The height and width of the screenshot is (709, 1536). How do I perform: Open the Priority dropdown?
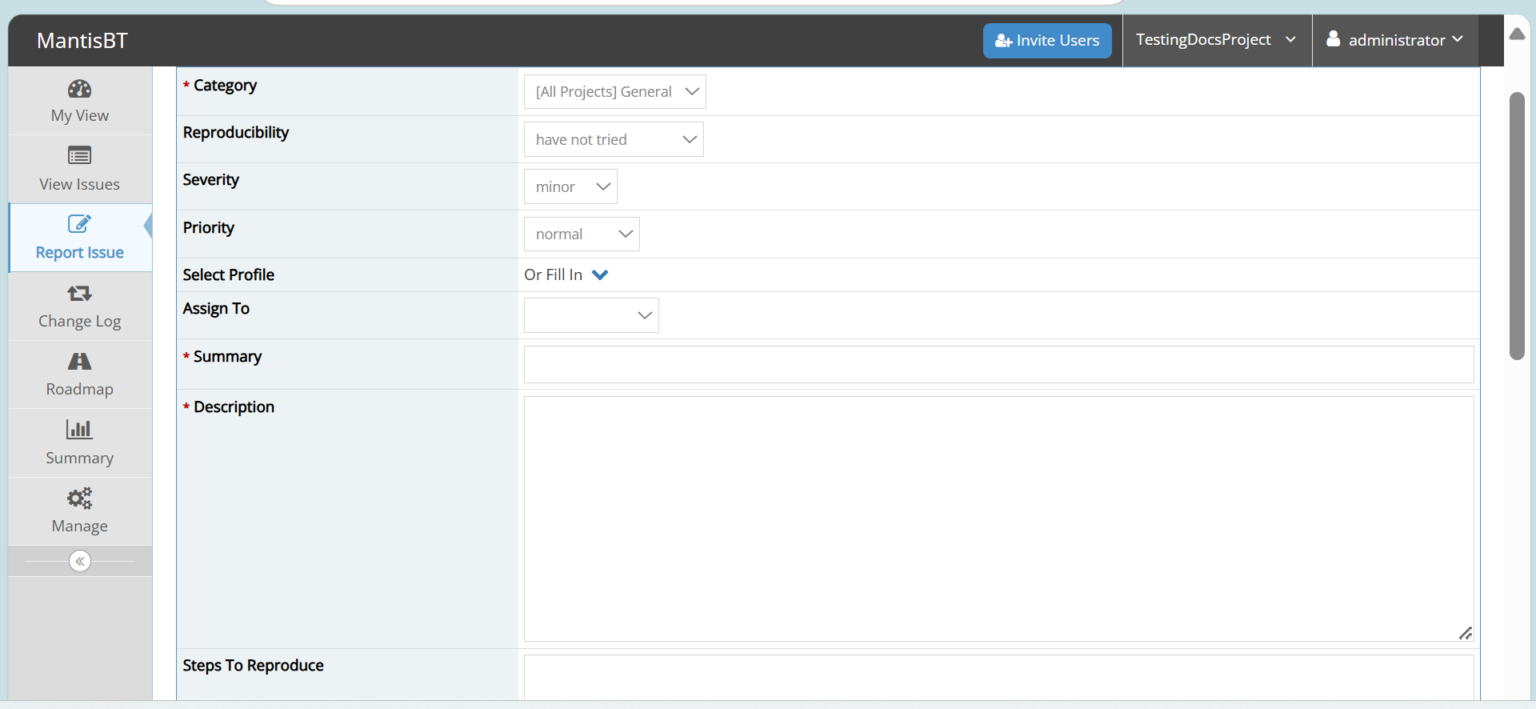click(581, 233)
